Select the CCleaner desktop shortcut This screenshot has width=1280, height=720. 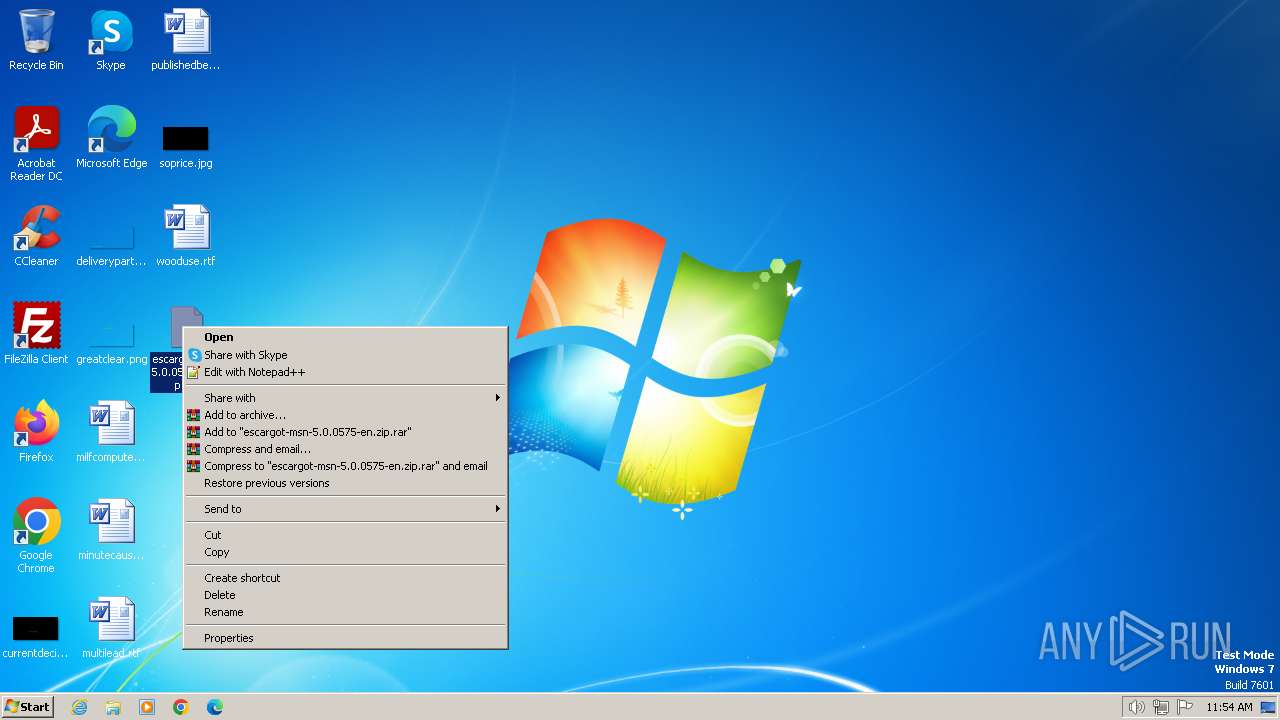coord(36,236)
